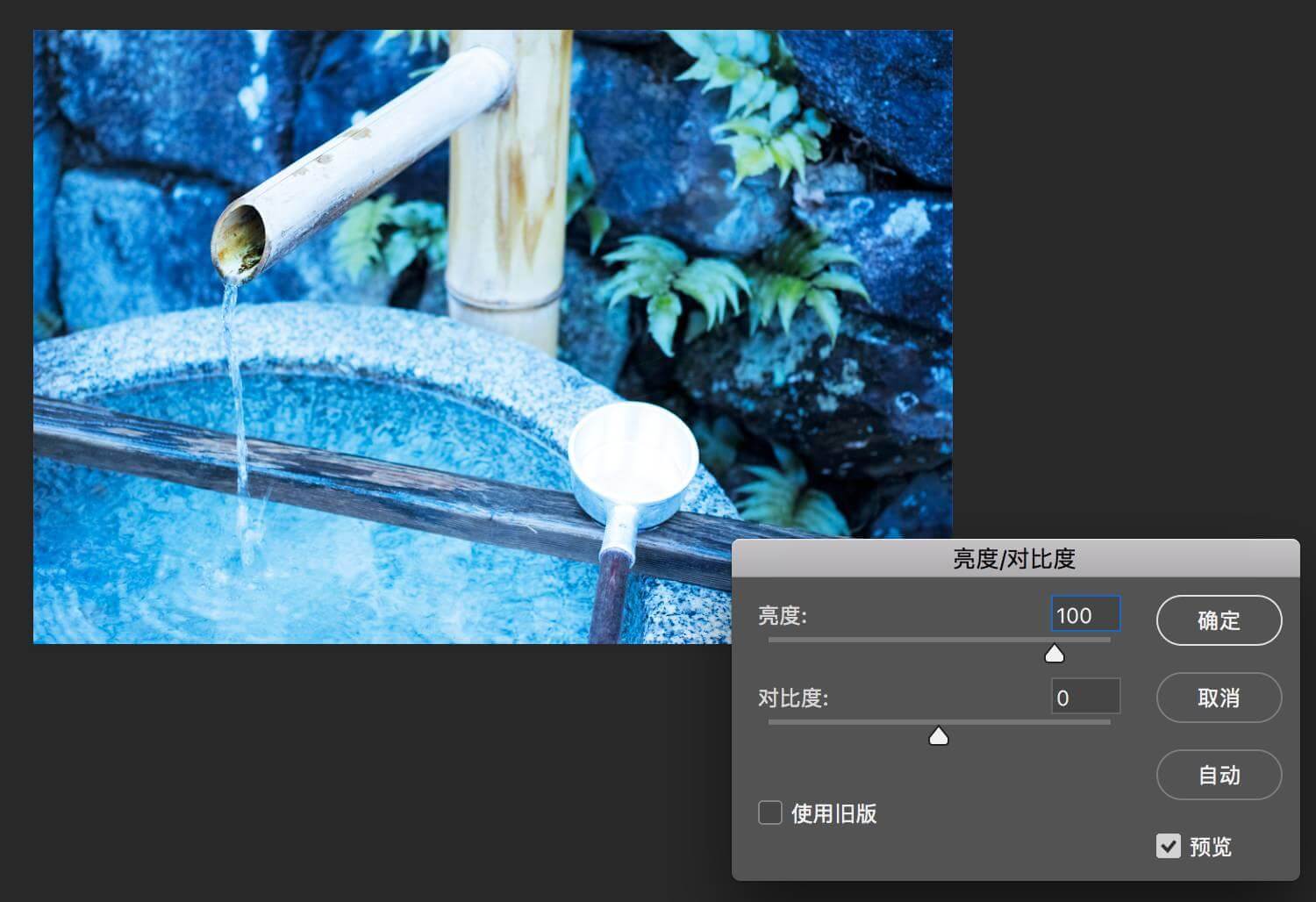
Task: Click the bamboo fountain photo canvas
Action: 492,337
